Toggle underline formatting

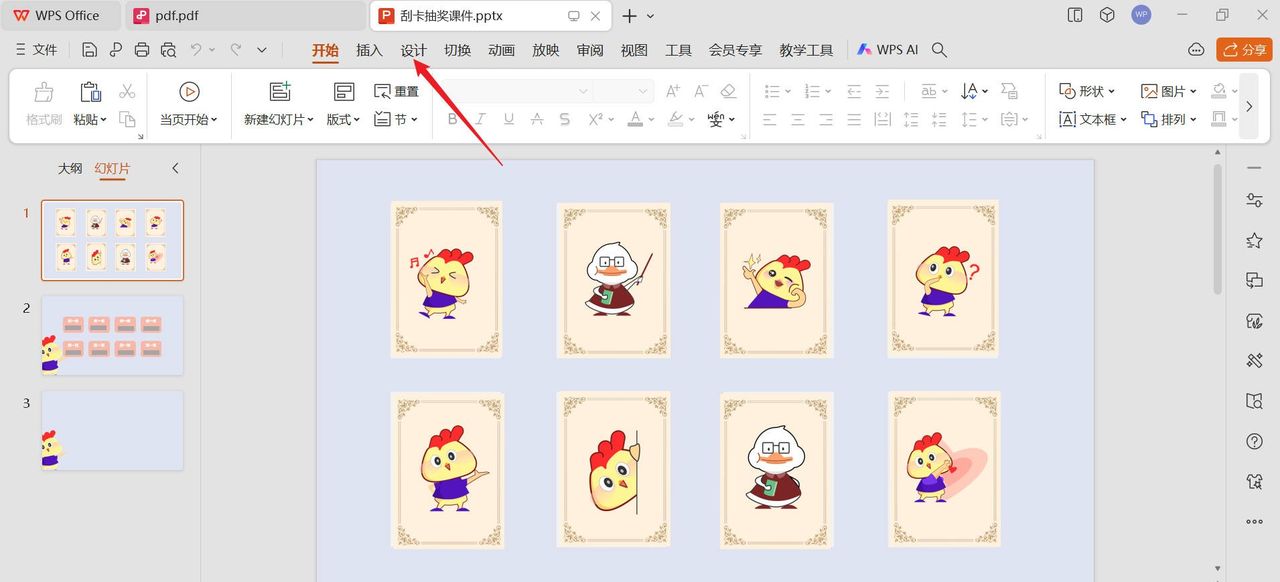click(x=509, y=119)
